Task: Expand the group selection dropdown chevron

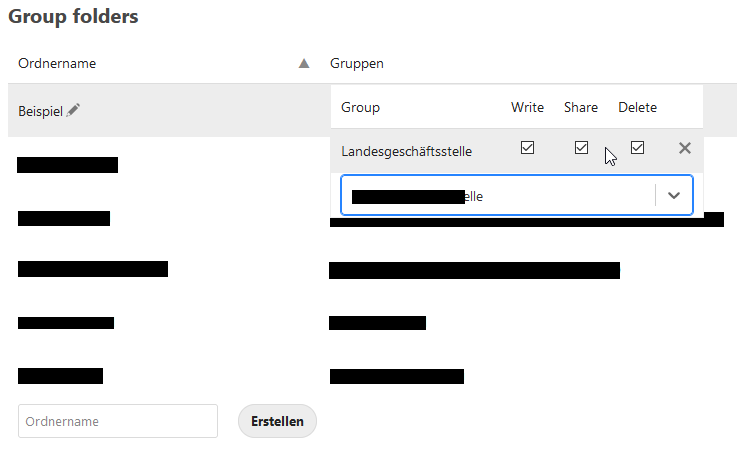Action: [x=674, y=196]
